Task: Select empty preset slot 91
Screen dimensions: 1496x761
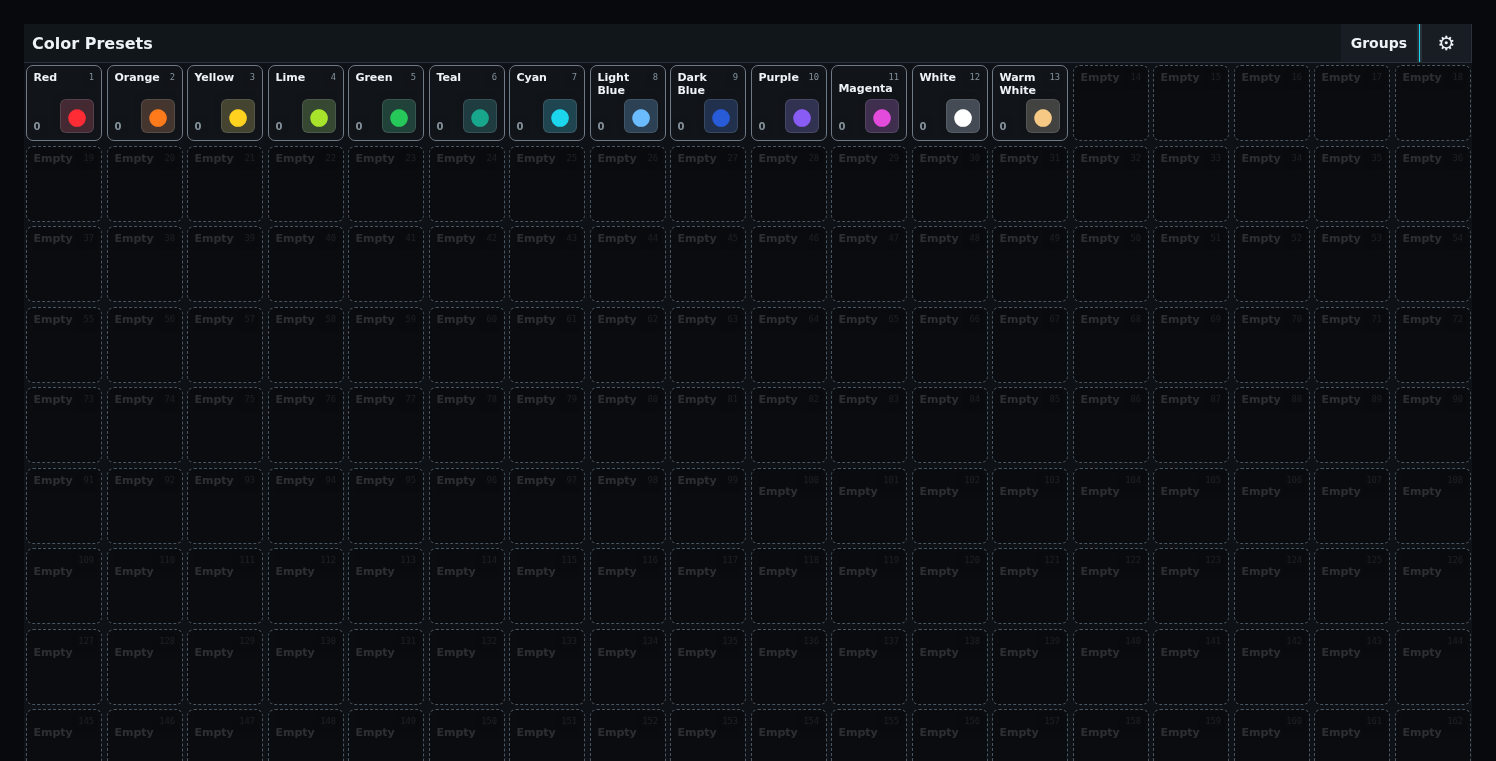Action: pos(64,506)
